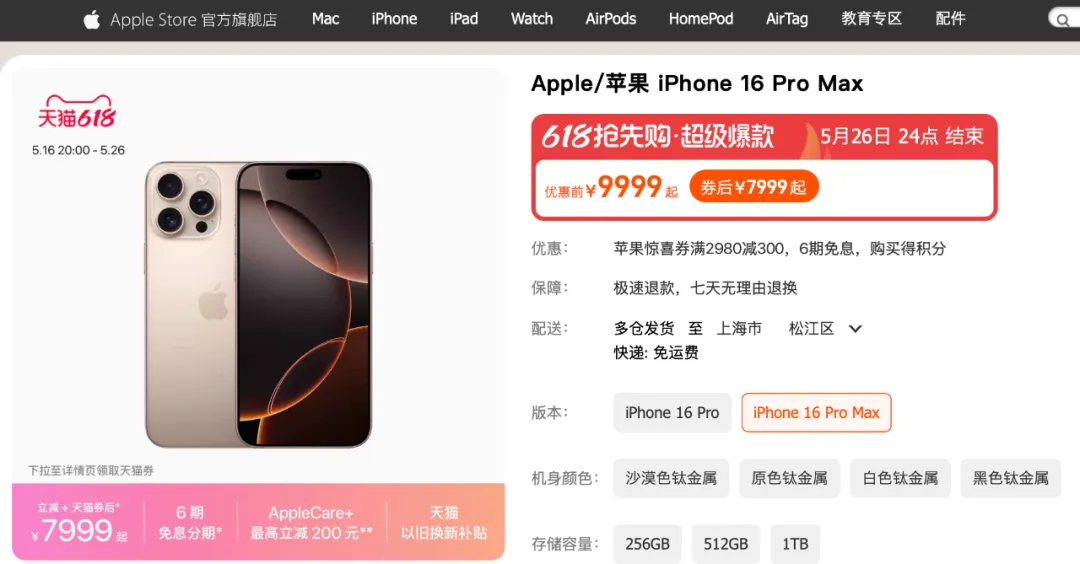
Task: Select 1TB storage capacity
Action: (x=795, y=544)
